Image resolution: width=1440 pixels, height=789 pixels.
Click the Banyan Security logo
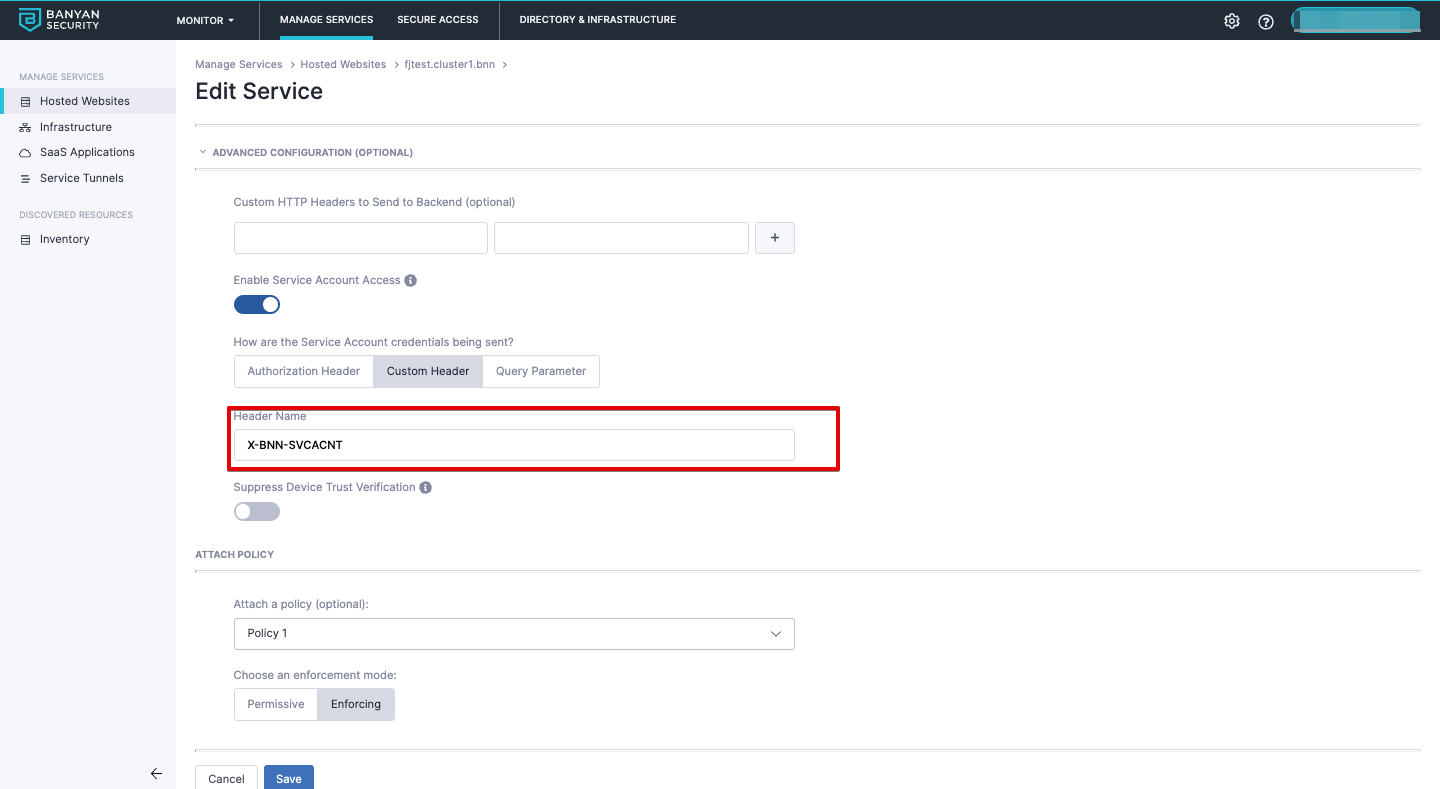(x=60, y=20)
